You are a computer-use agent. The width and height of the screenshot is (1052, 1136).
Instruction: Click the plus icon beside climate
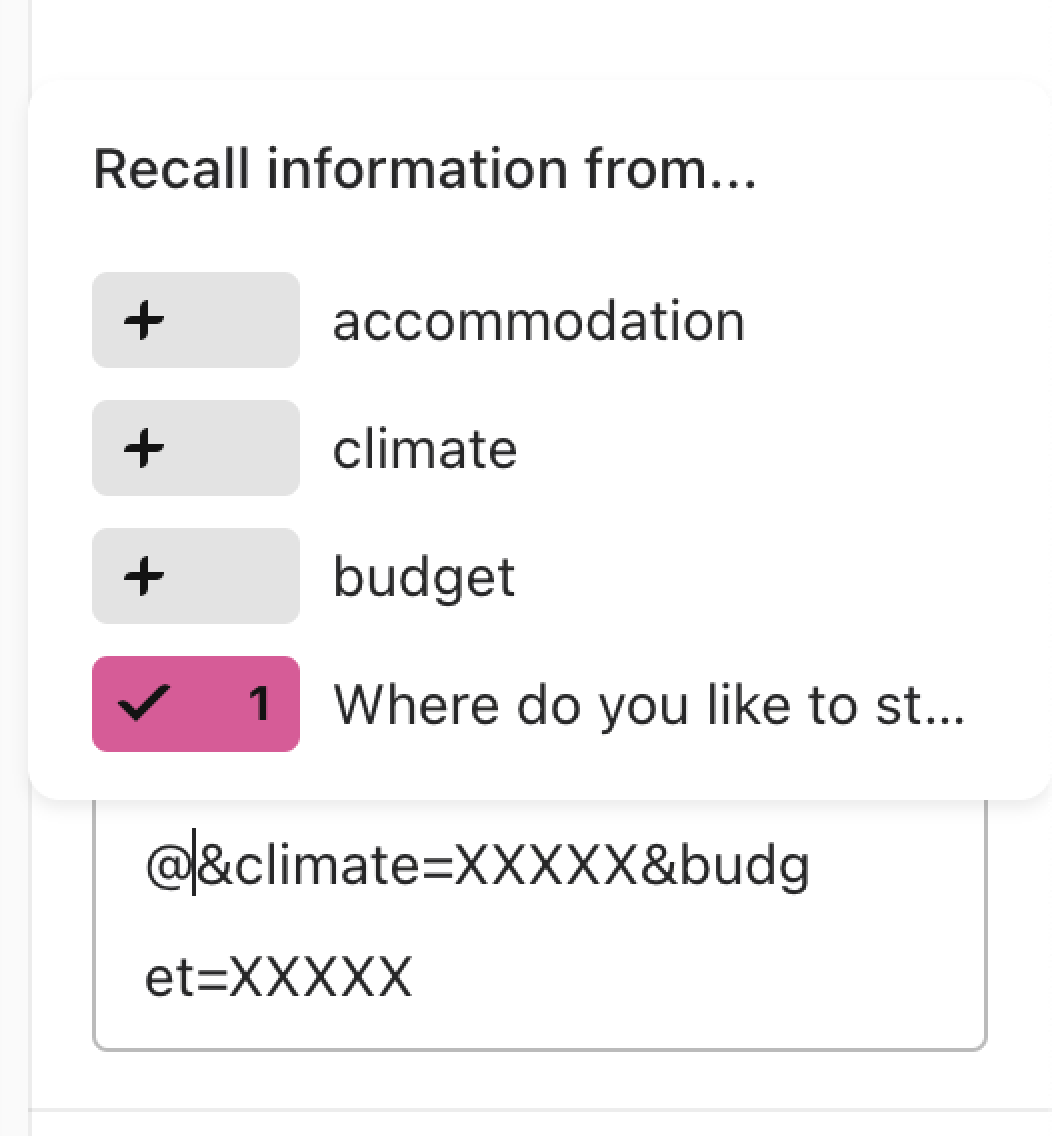143,448
